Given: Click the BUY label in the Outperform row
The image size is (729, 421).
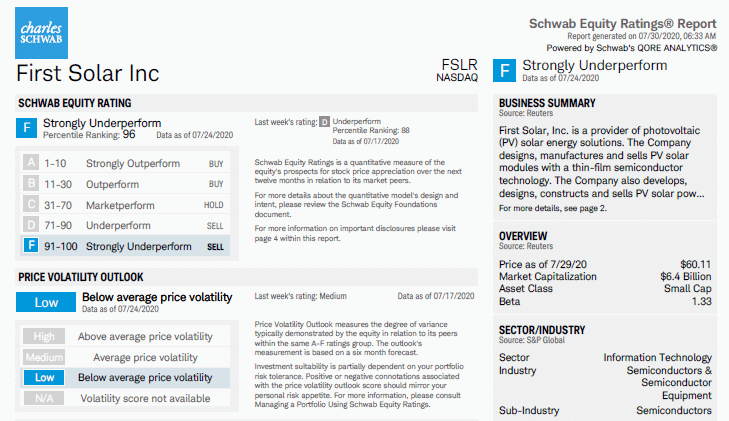Looking at the screenshot, I should point(216,184).
